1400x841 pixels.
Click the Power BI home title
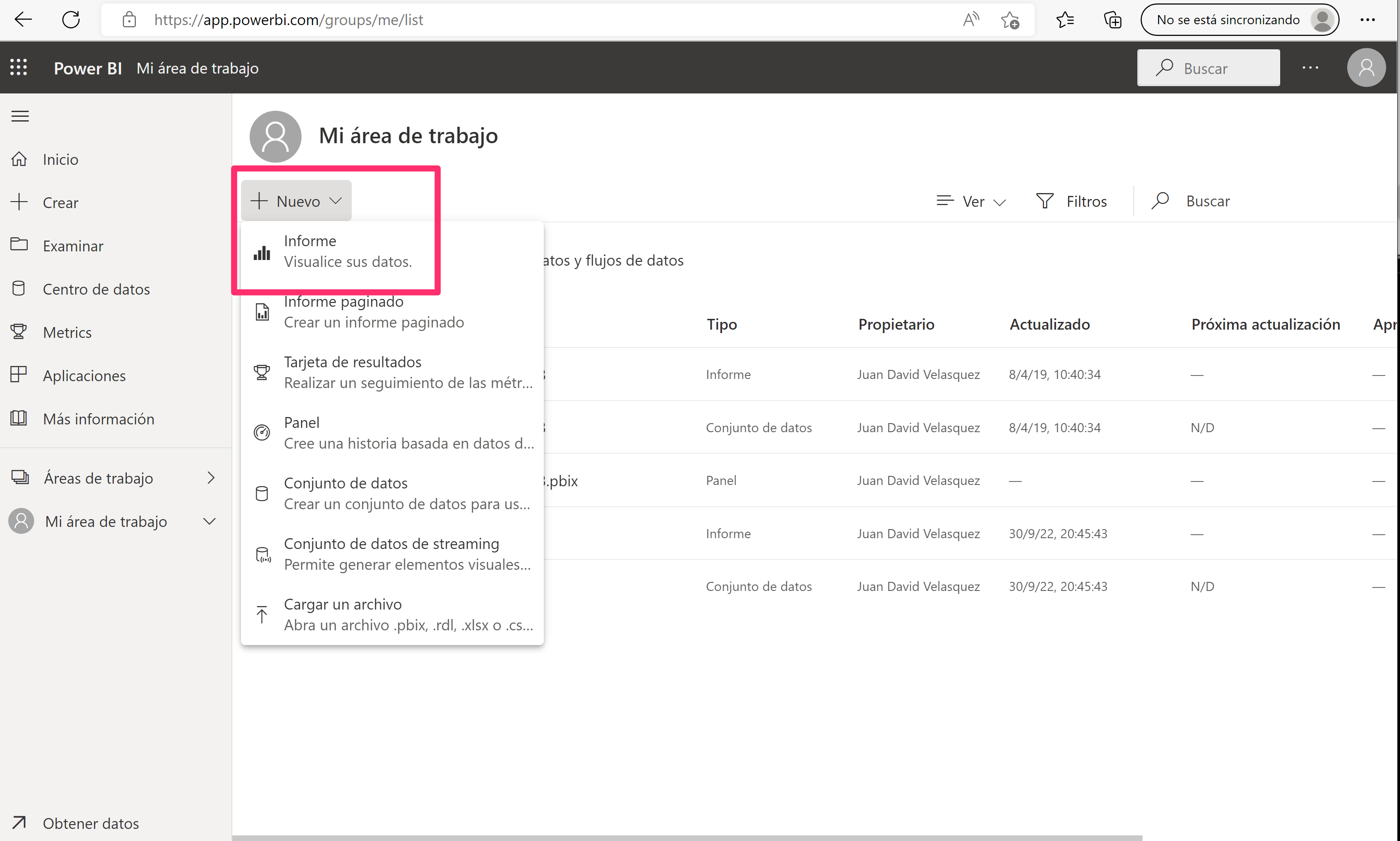click(87, 68)
